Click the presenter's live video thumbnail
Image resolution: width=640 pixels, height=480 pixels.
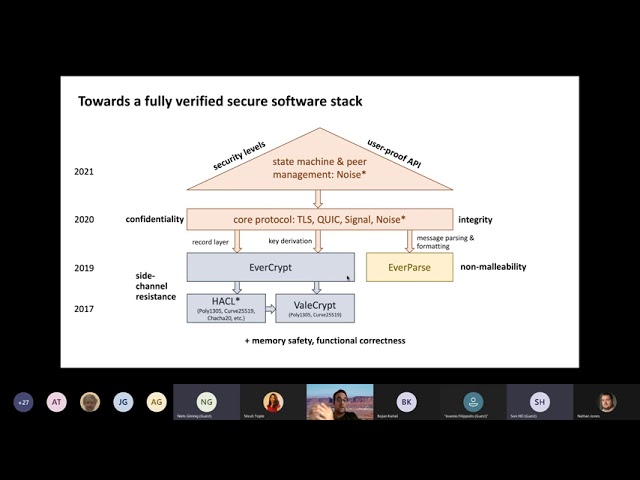(340, 402)
